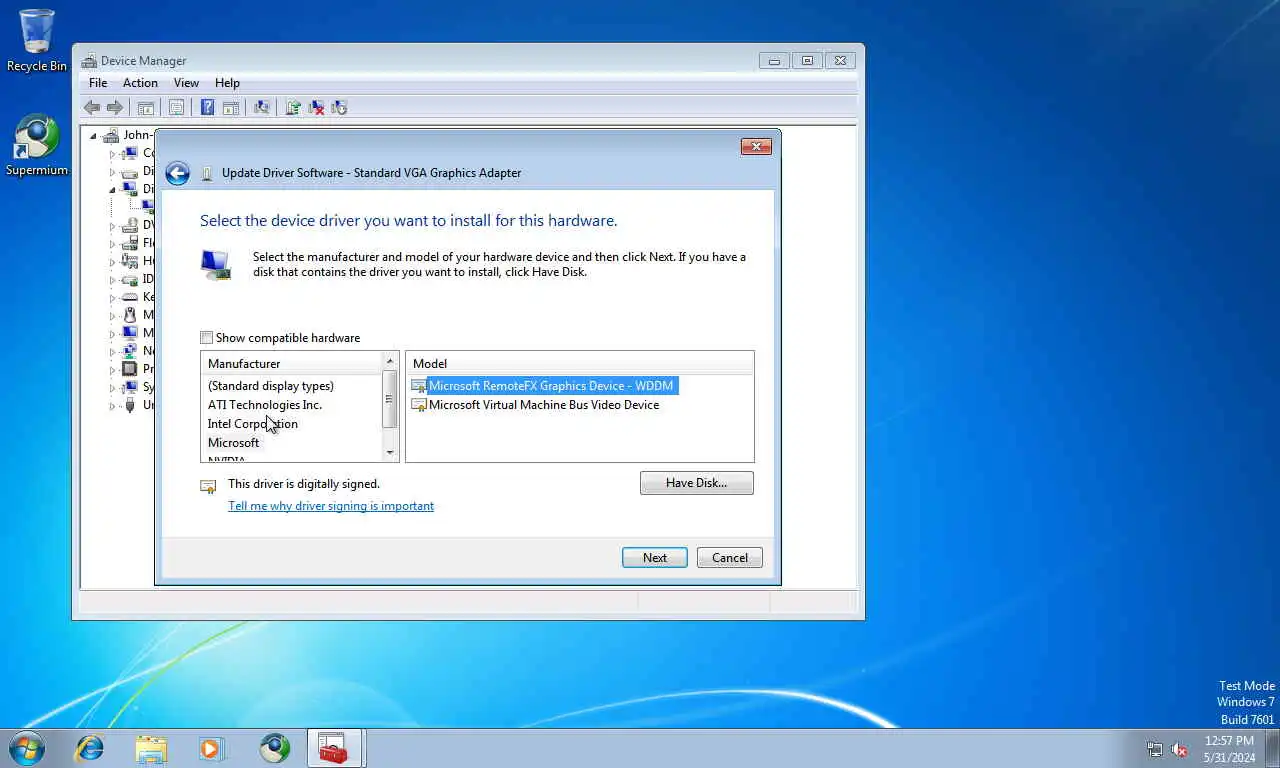Open Properties from the Device Manager toolbar
This screenshot has width=1280, height=768.
pos(176,108)
